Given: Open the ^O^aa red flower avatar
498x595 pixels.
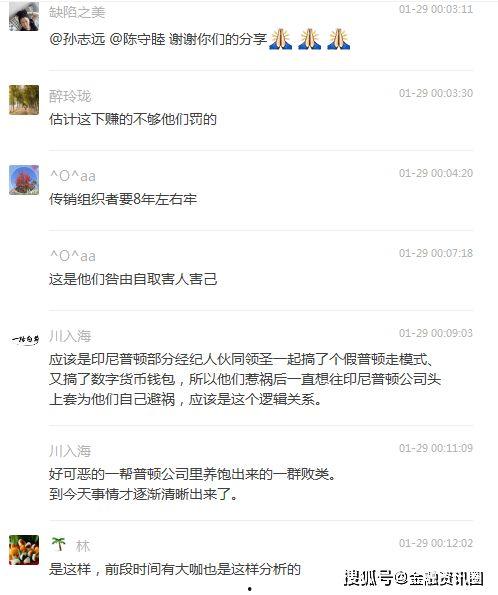Looking at the screenshot, I should pos(24,180).
